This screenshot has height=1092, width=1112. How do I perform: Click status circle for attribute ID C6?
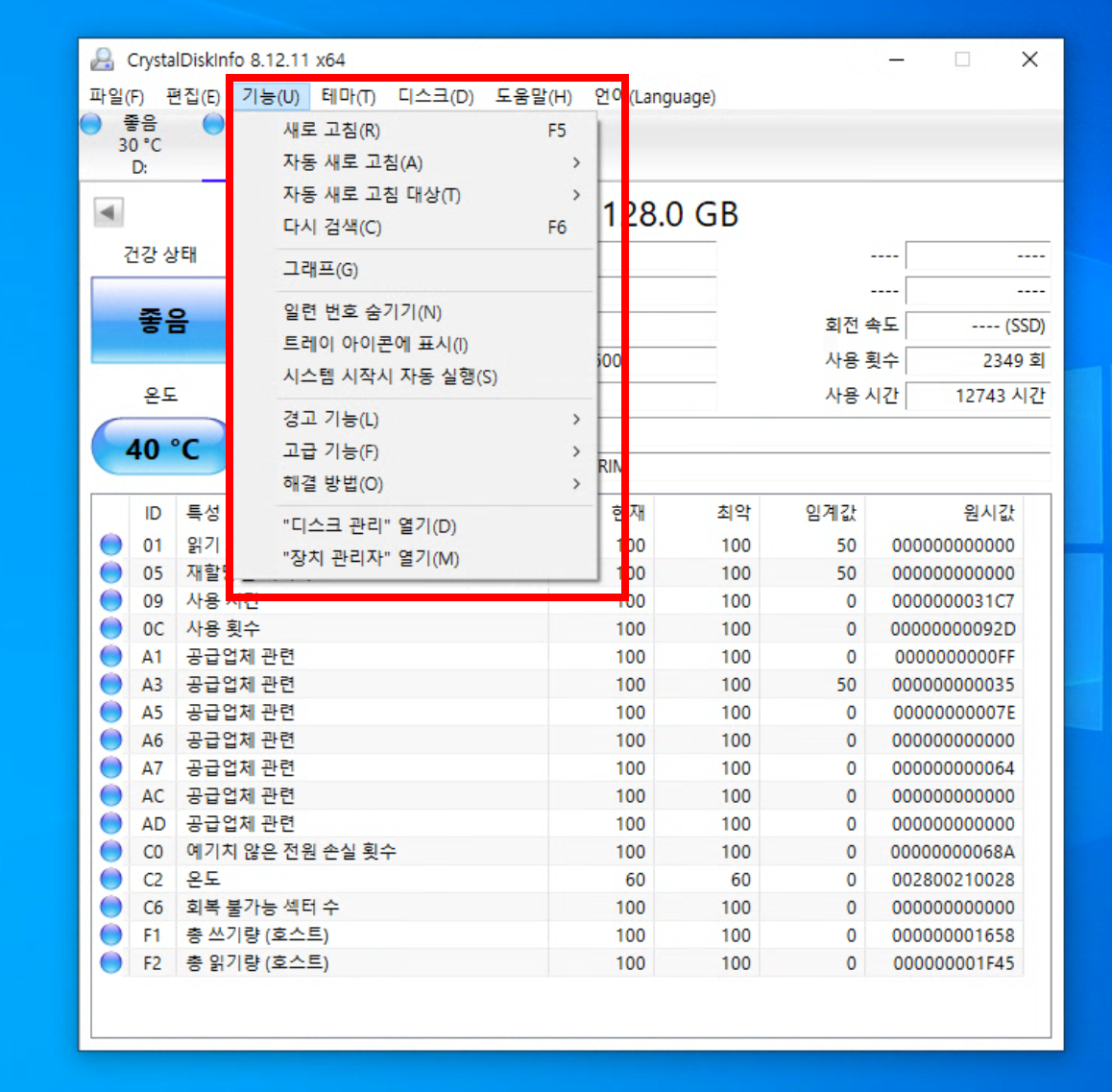click(x=111, y=907)
